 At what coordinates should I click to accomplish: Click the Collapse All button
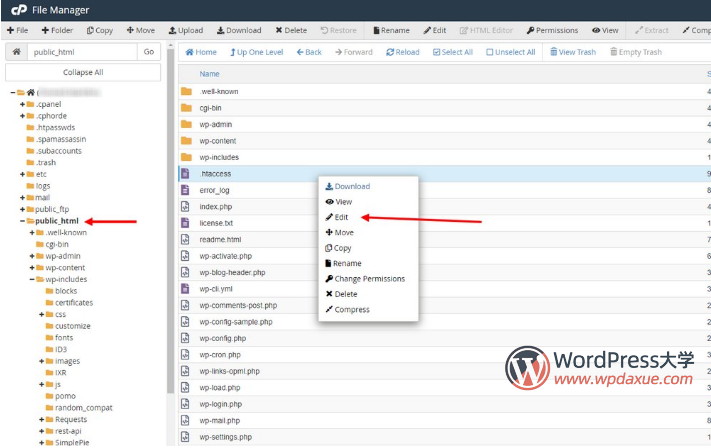pyautogui.click(x=85, y=72)
